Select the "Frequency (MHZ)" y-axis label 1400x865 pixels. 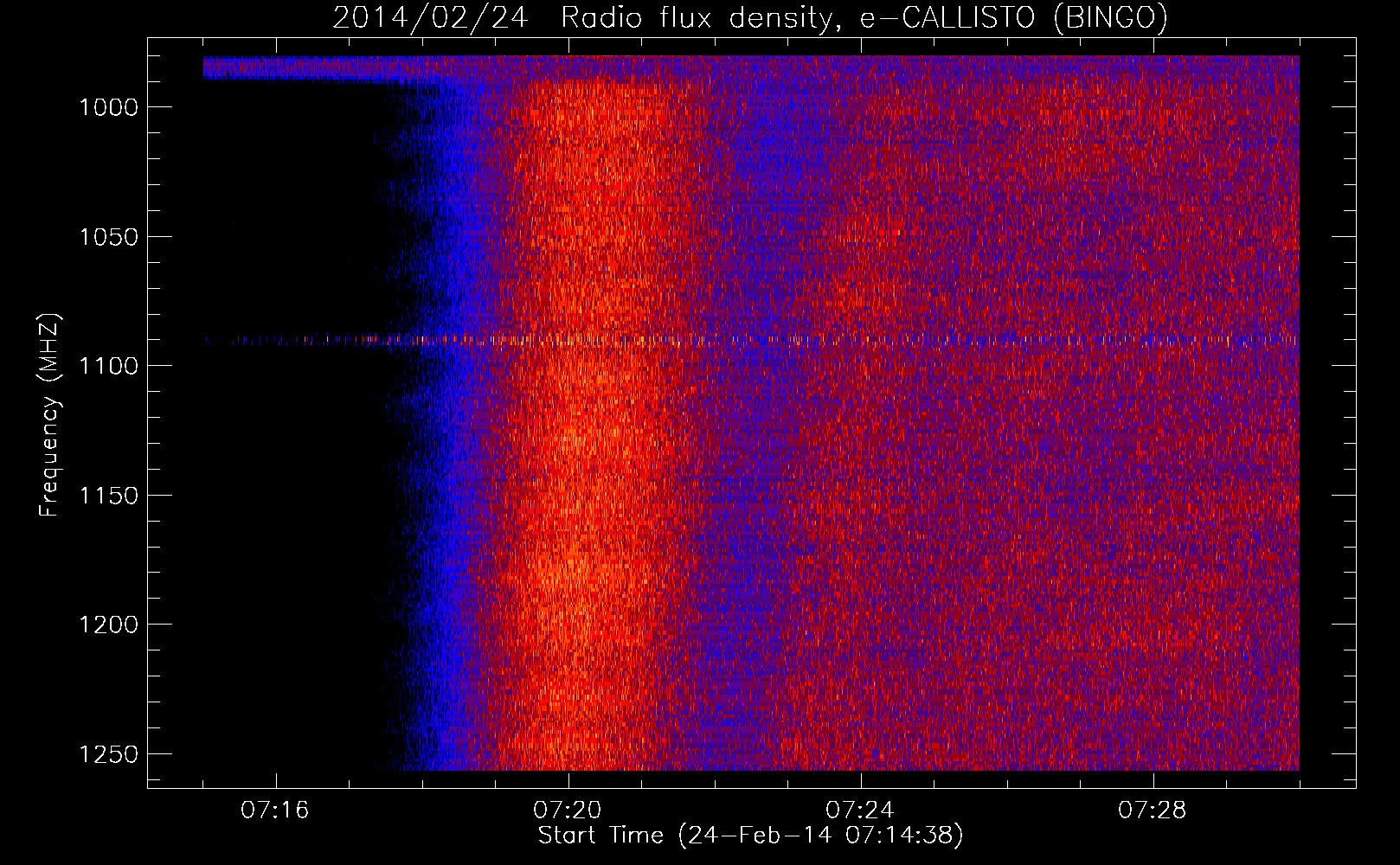(x=50, y=415)
